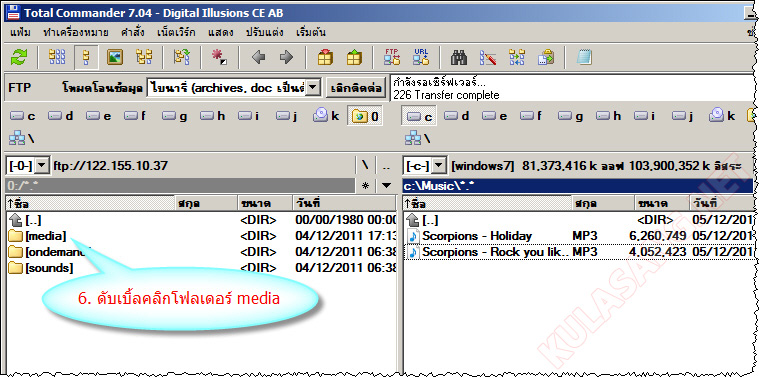
Task: Click the unpack files icon
Action: click(x=354, y=58)
